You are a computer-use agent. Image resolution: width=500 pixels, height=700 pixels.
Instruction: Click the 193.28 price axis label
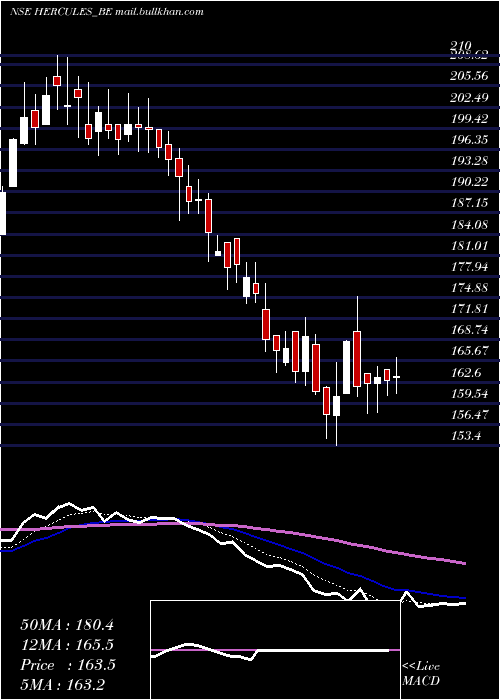click(x=469, y=161)
